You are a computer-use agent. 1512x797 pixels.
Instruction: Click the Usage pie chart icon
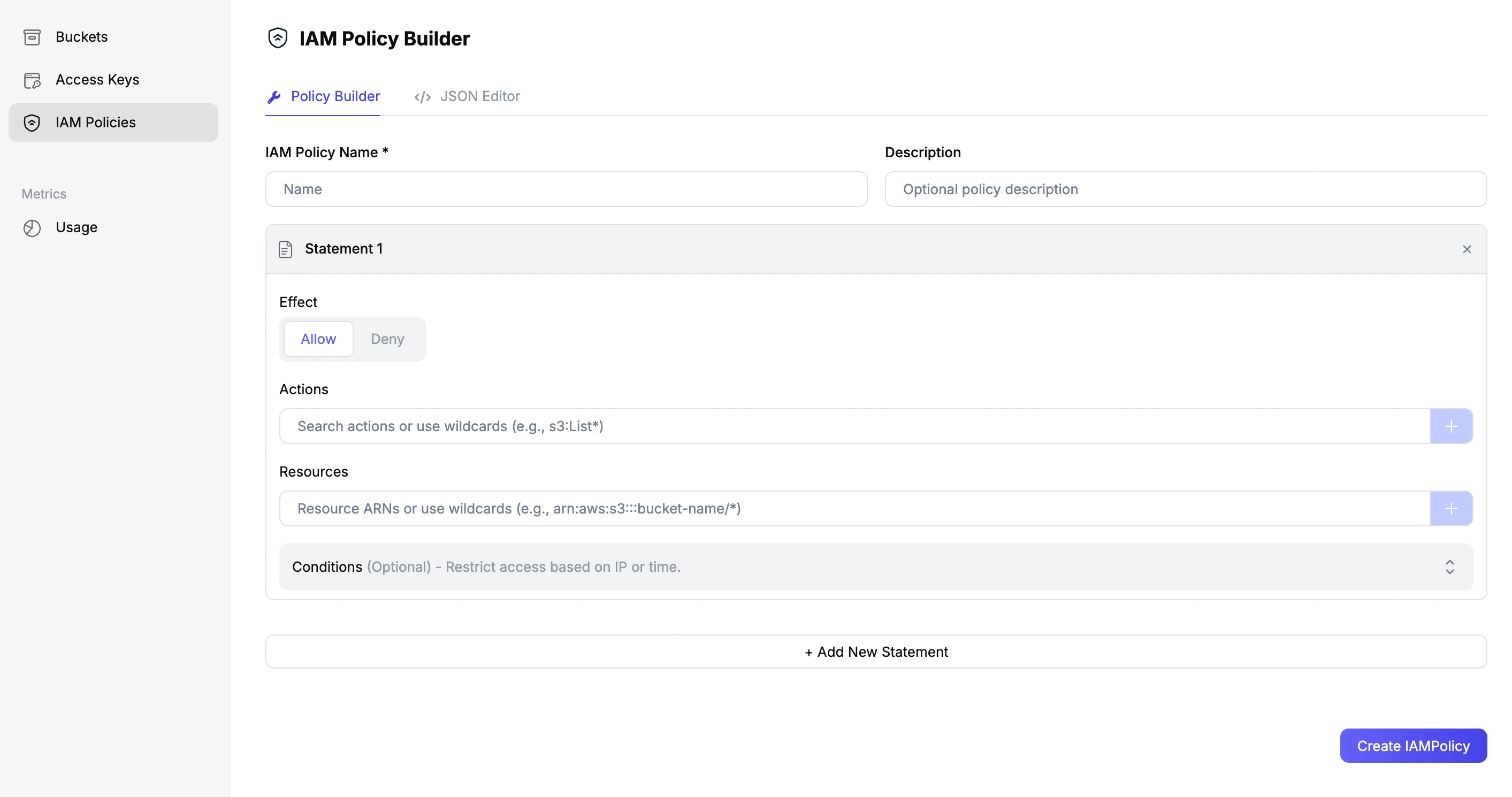coord(32,228)
